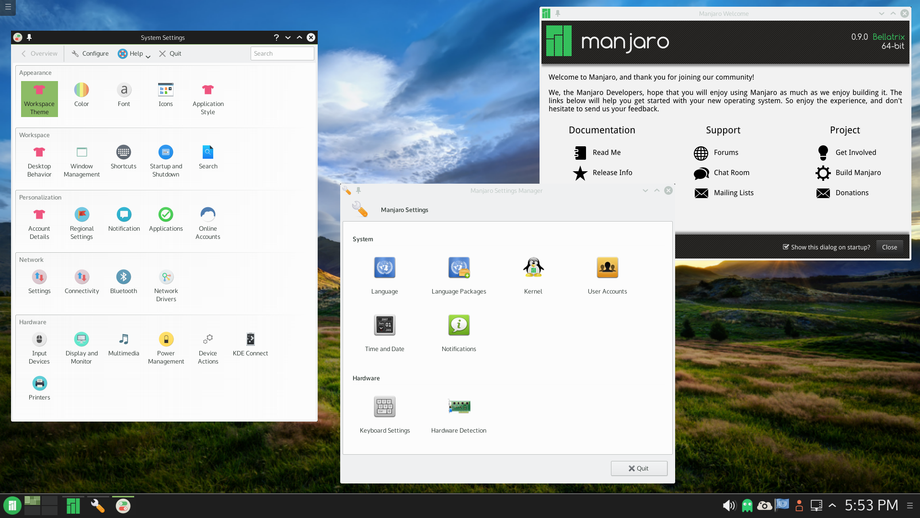
Task: Open the Workspace Theme settings
Action: pos(39,98)
